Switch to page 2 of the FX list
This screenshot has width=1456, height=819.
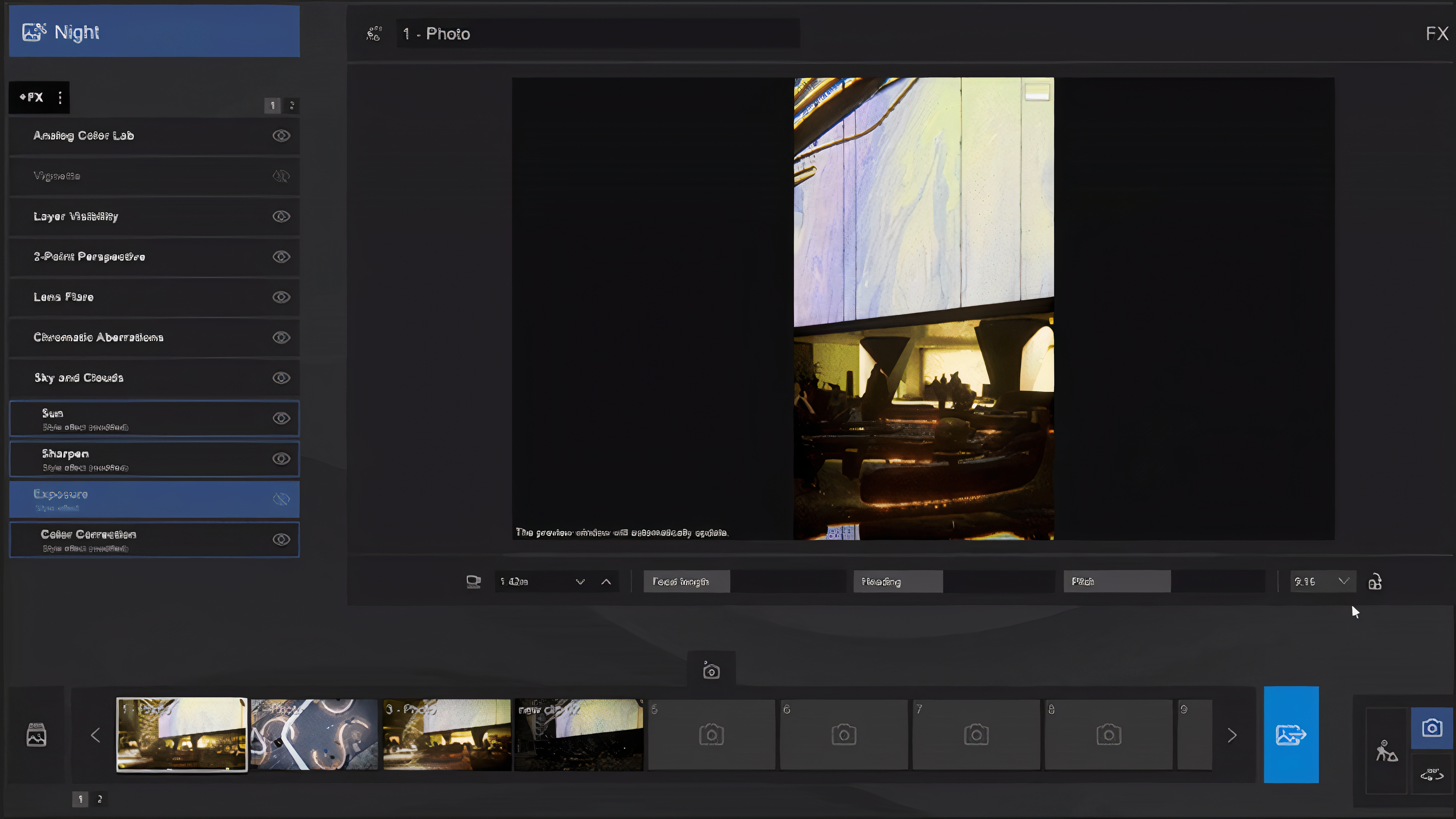pyautogui.click(x=292, y=105)
